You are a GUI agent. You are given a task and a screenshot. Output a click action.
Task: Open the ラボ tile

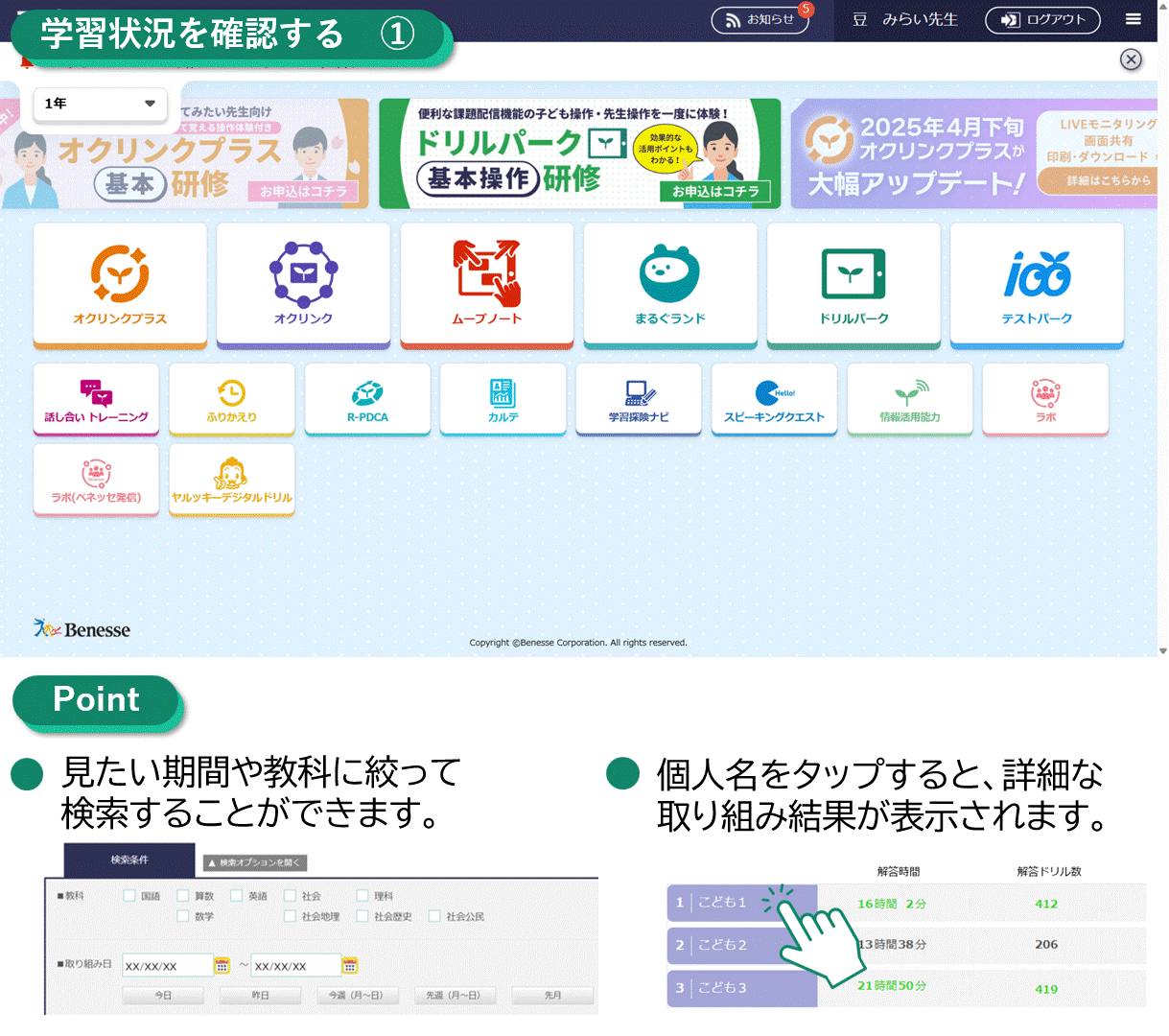point(1045,399)
